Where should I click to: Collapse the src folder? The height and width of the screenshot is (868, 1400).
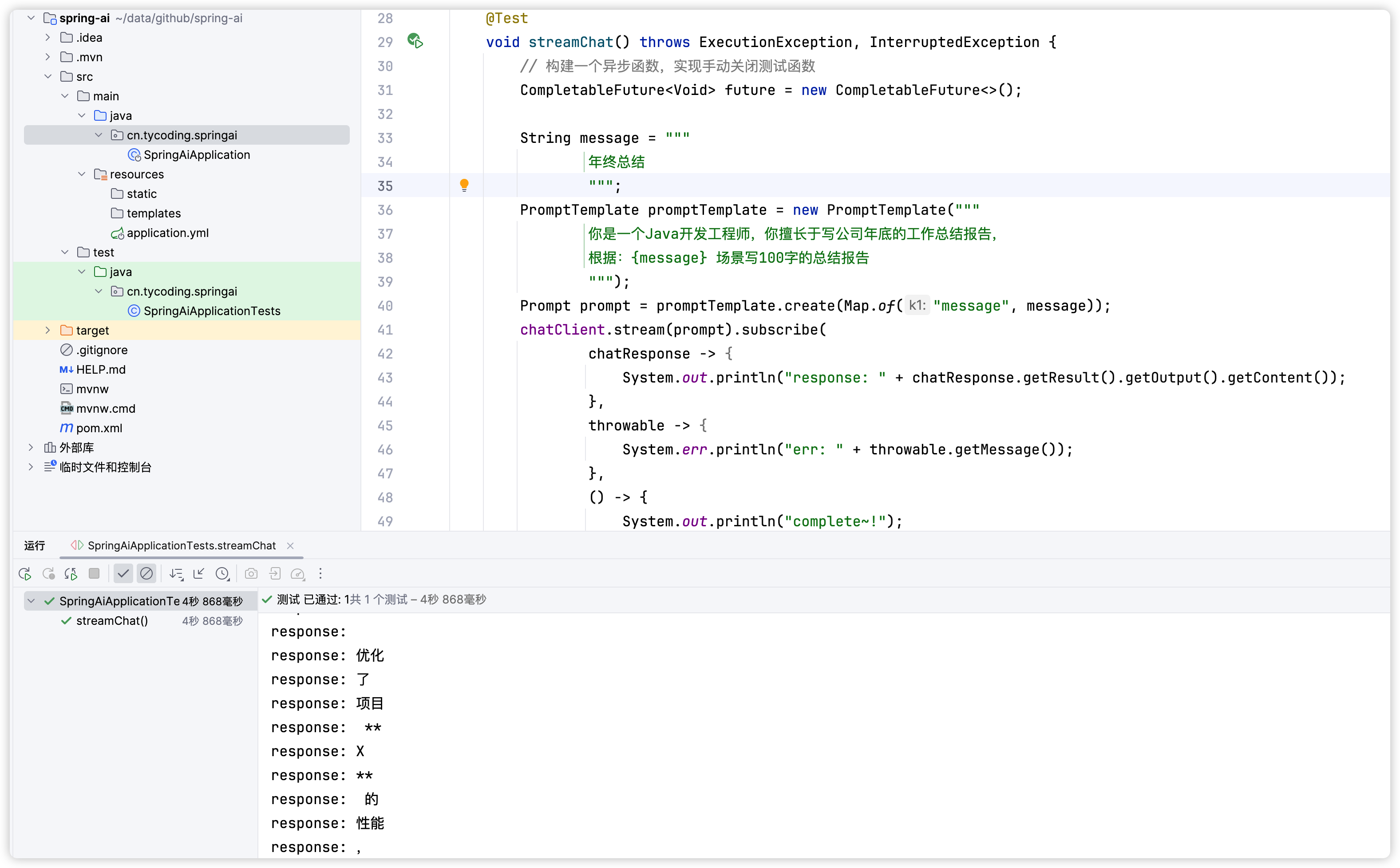(x=47, y=77)
